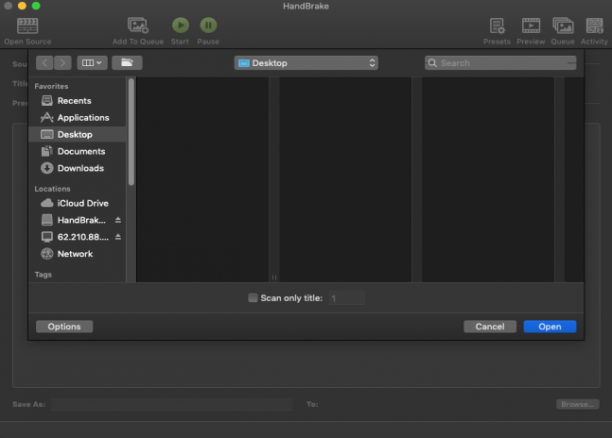This screenshot has width=612, height=438.
Task: Click the first column resize handle
Action: pyautogui.click(x=274, y=277)
